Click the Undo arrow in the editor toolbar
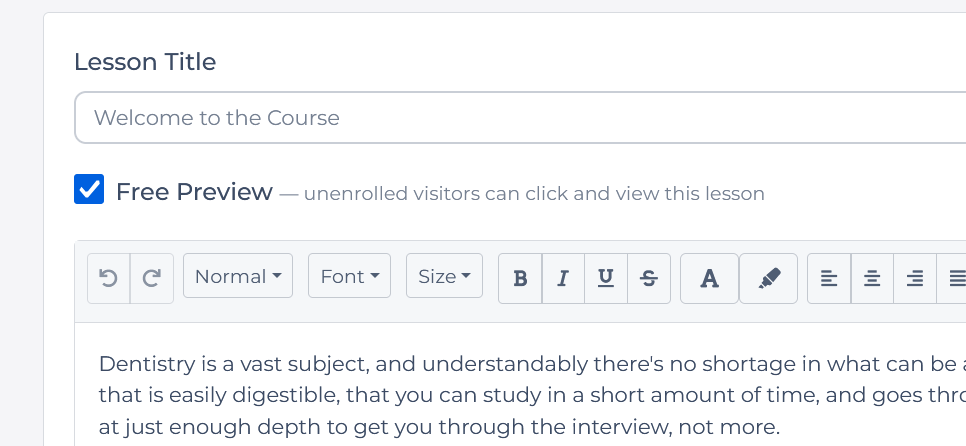 point(109,277)
